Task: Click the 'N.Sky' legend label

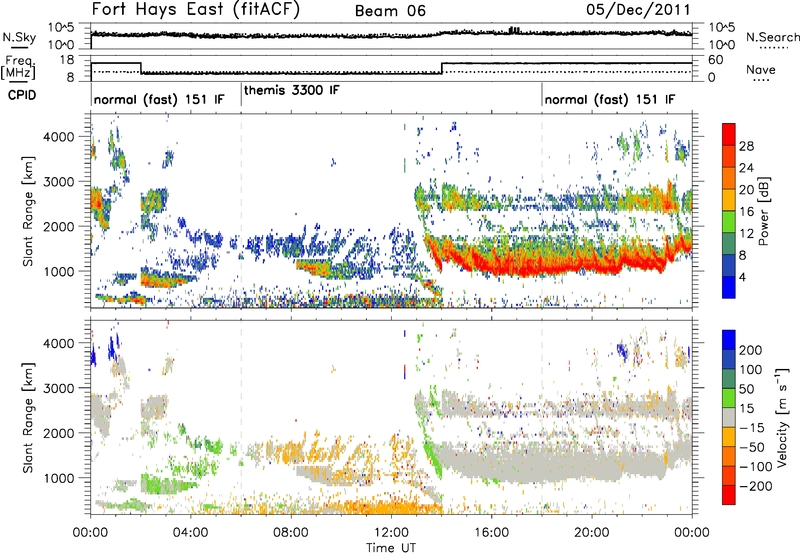Action: (19, 37)
